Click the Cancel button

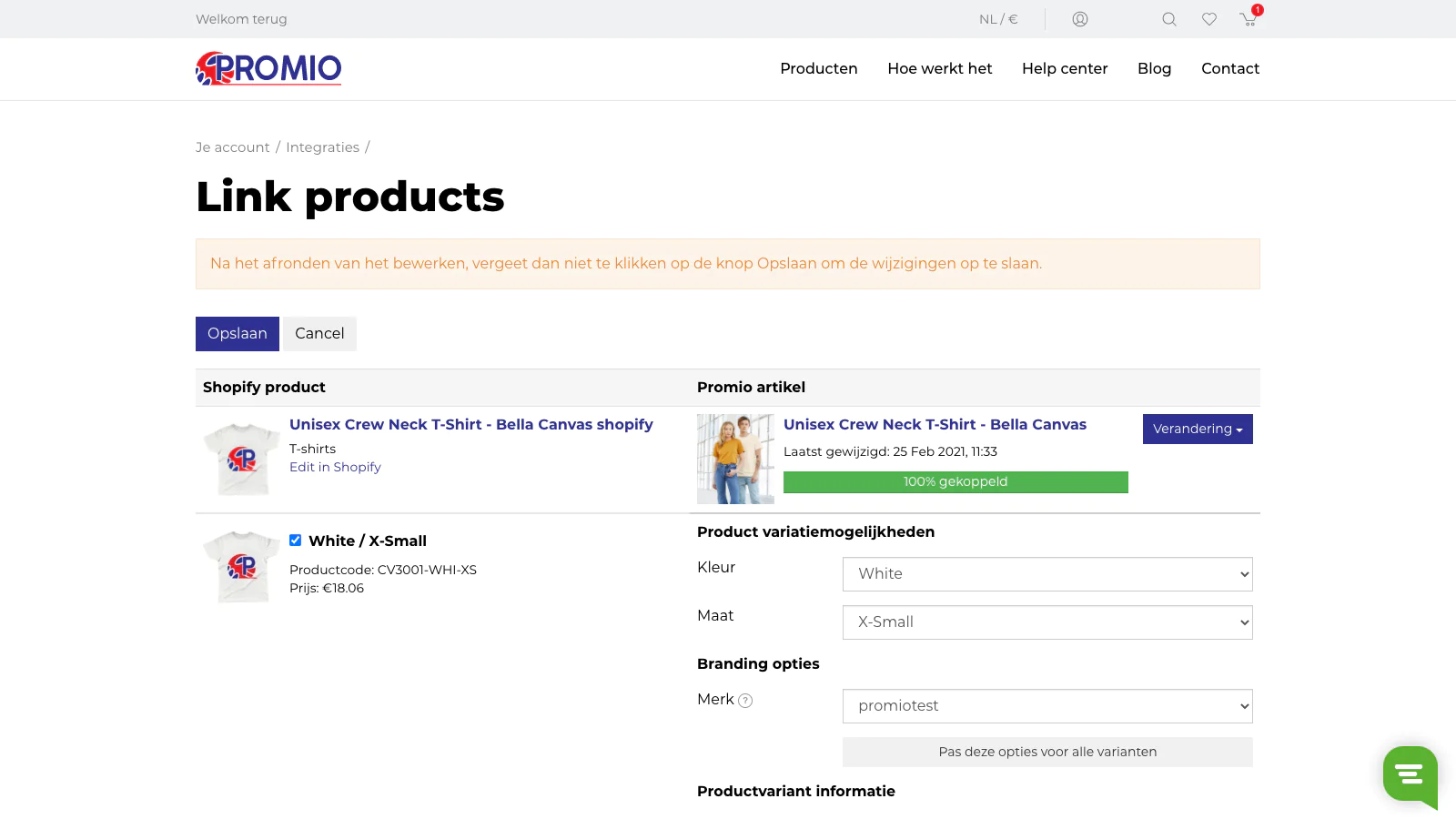319,334
